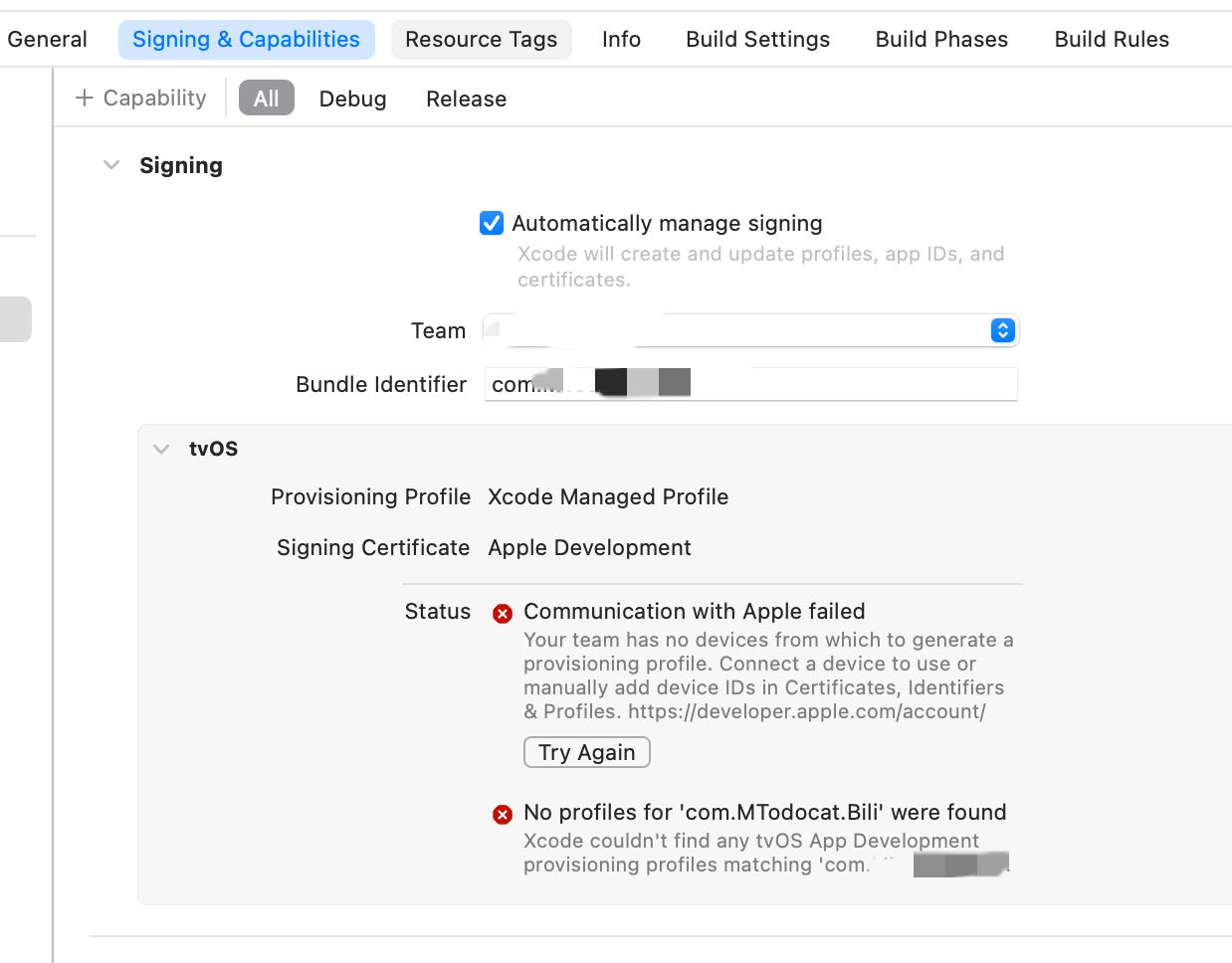Image resolution: width=1232 pixels, height=963 pixels.
Task: Click the error icon beside No profiles found
Action: pos(503,815)
